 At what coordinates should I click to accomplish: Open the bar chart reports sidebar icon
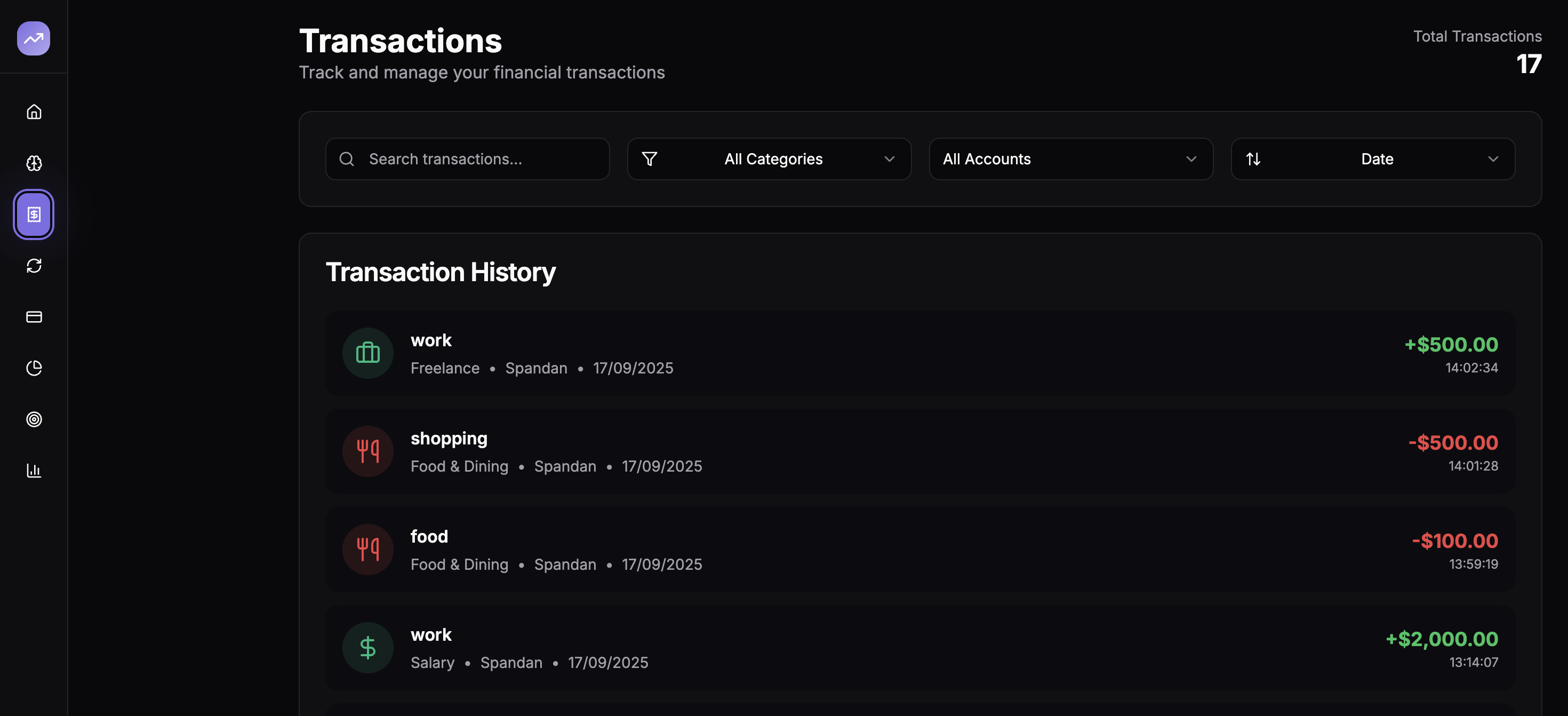(34, 470)
